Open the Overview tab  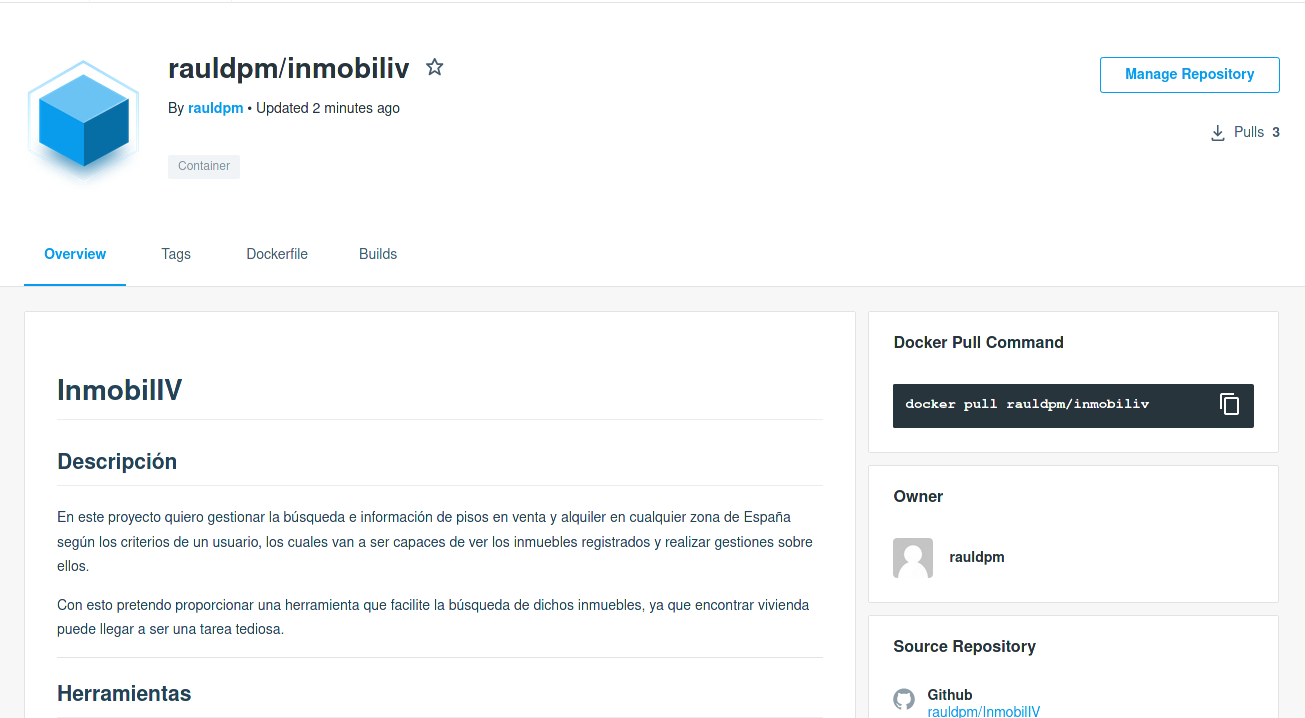pos(75,254)
